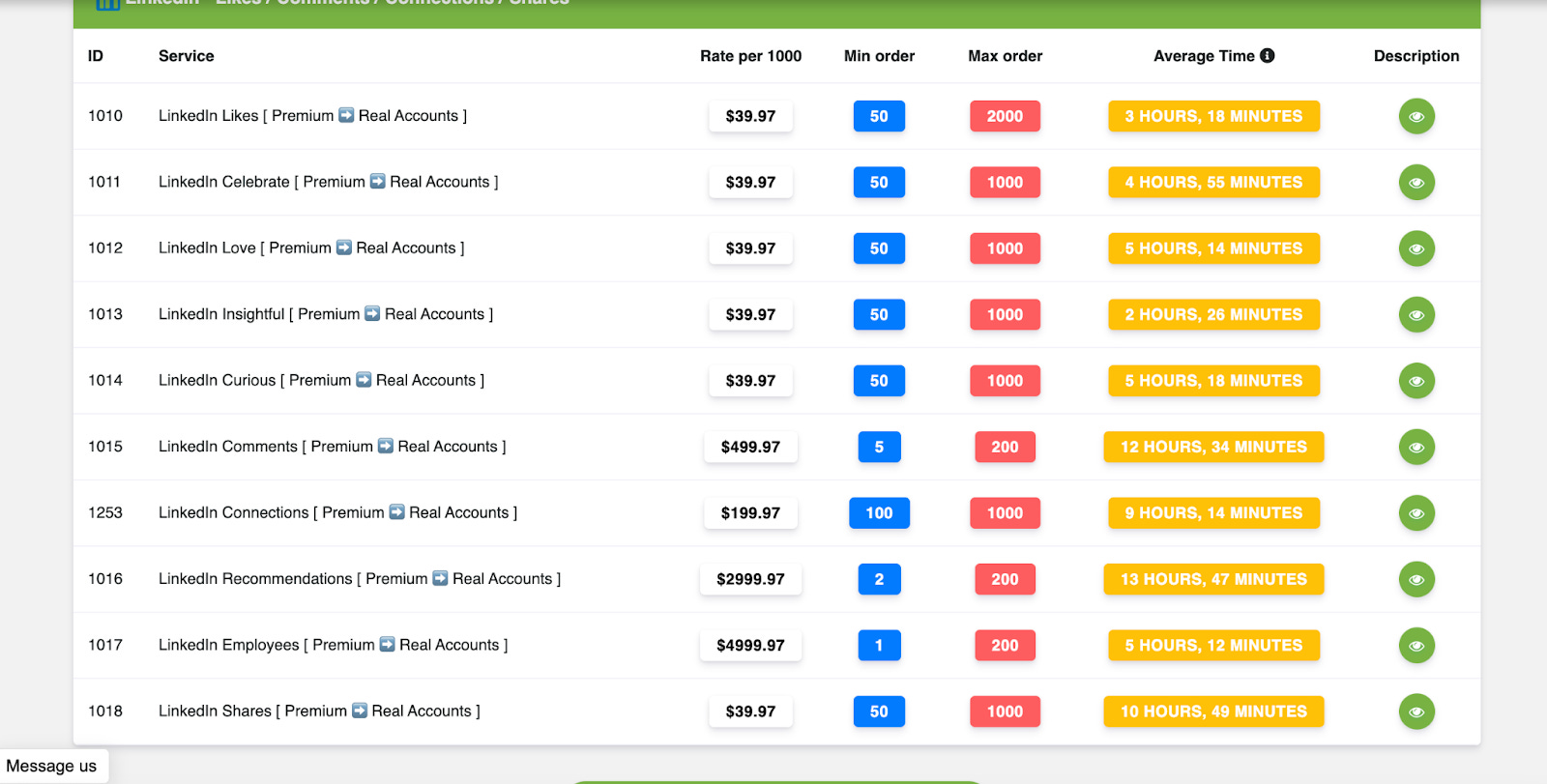Select min order 100 badge for Connections

point(879,513)
